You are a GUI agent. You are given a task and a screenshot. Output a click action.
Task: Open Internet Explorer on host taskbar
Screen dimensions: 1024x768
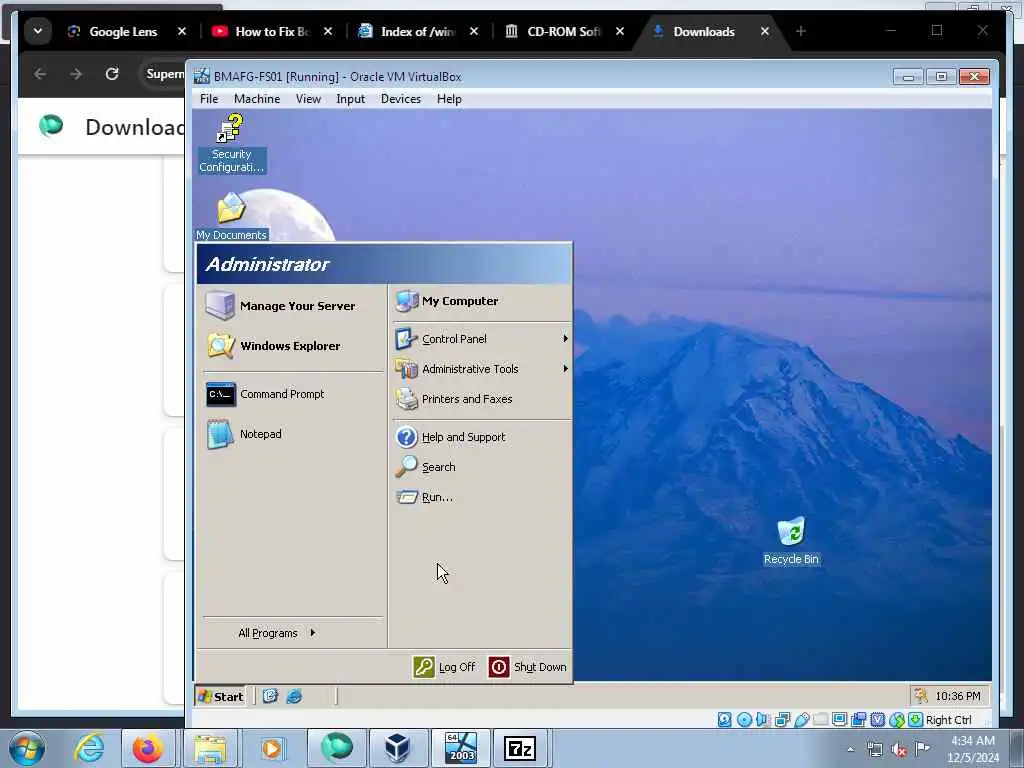89,748
